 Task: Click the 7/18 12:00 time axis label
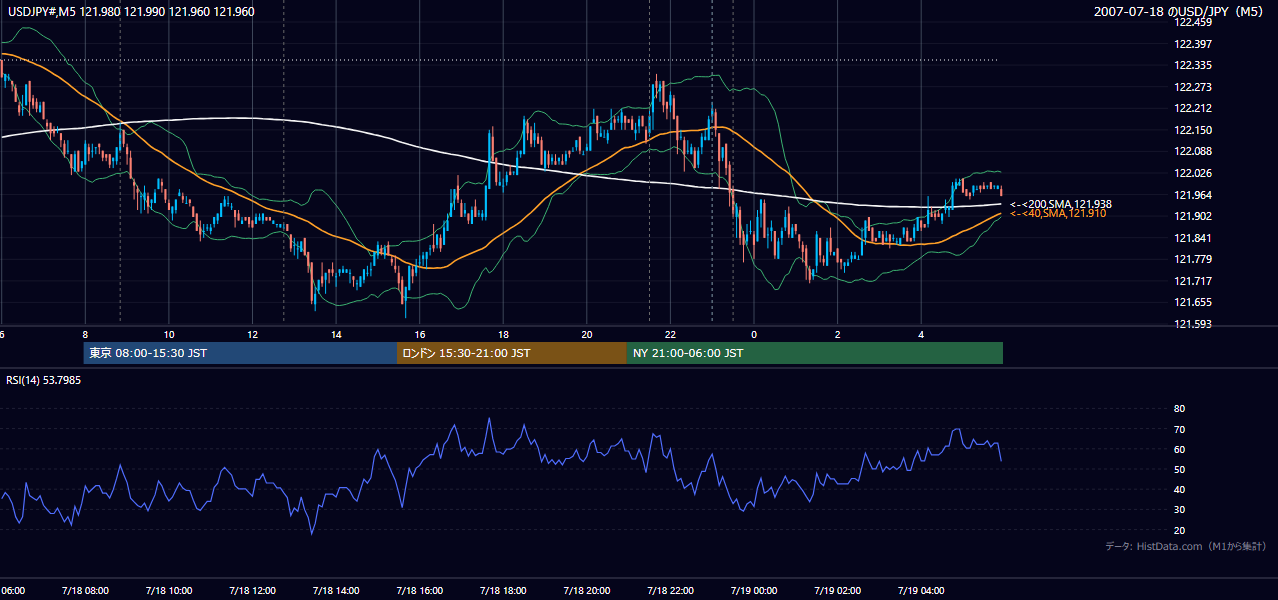coord(252,591)
